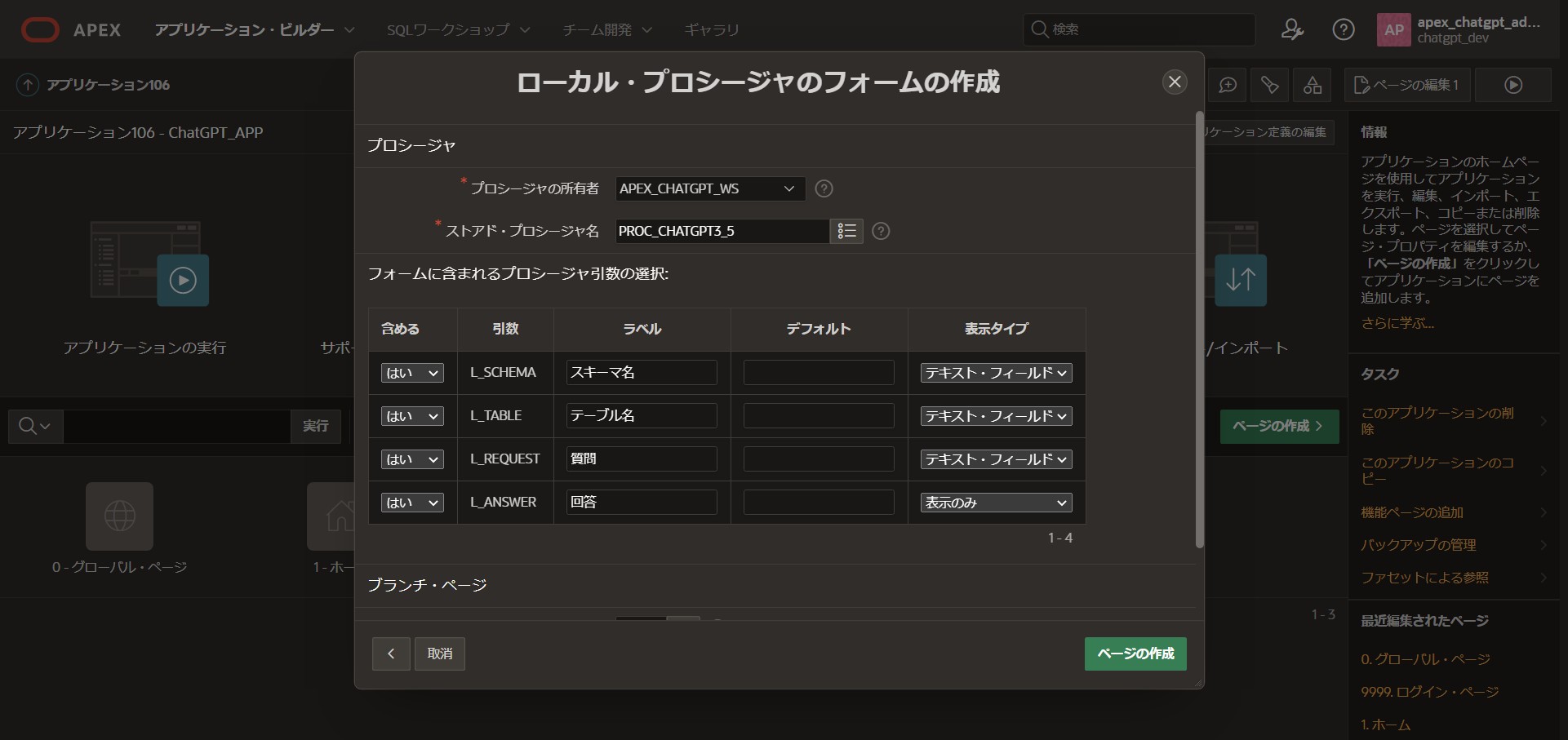1568x740 pixels.
Task: Open the 含める dropdown for L_SCHEMA
Action: (x=412, y=373)
